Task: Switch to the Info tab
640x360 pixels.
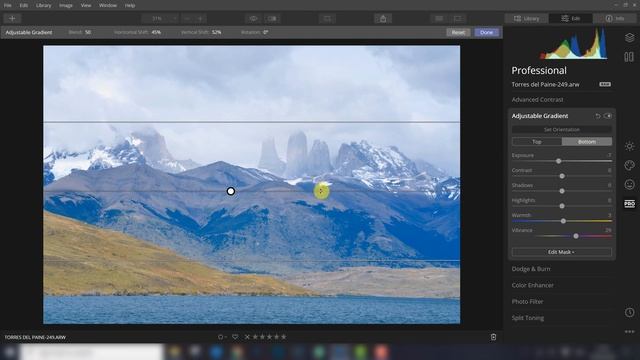Action: click(x=615, y=18)
